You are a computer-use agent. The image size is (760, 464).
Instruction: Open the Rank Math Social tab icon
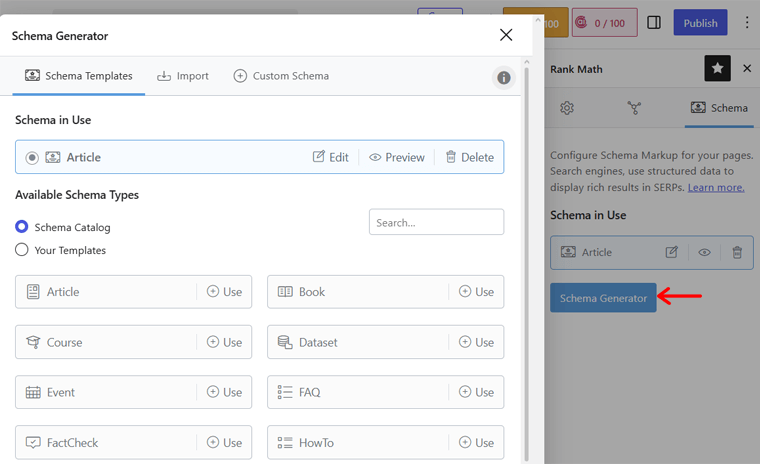click(634, 108)
